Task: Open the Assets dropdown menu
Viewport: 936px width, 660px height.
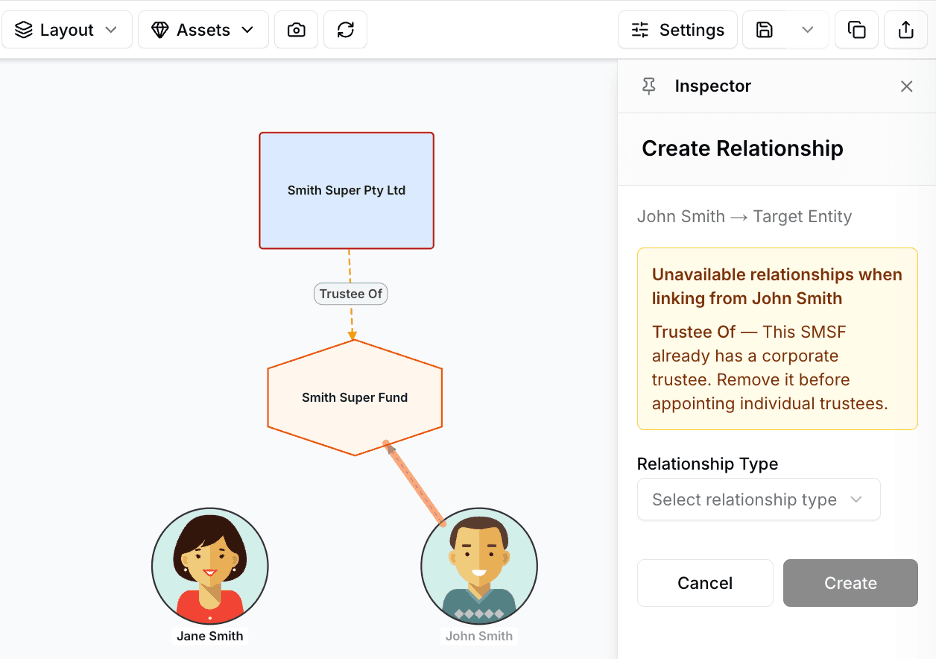Action: point(203,30)
